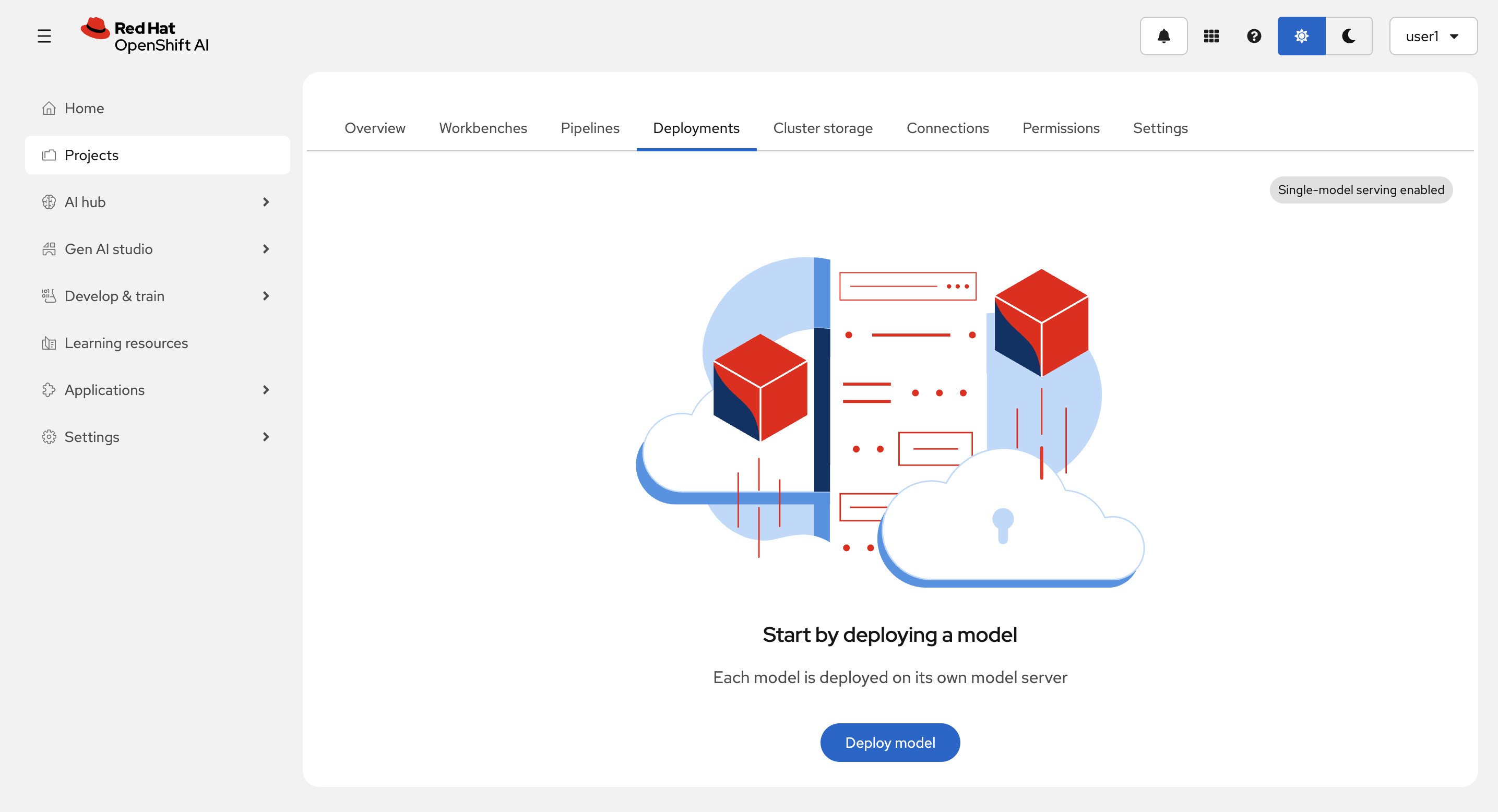Screen dimensions: 1498x812
Task: Switch to the Cluster storage tab
Action: (822, 128)
